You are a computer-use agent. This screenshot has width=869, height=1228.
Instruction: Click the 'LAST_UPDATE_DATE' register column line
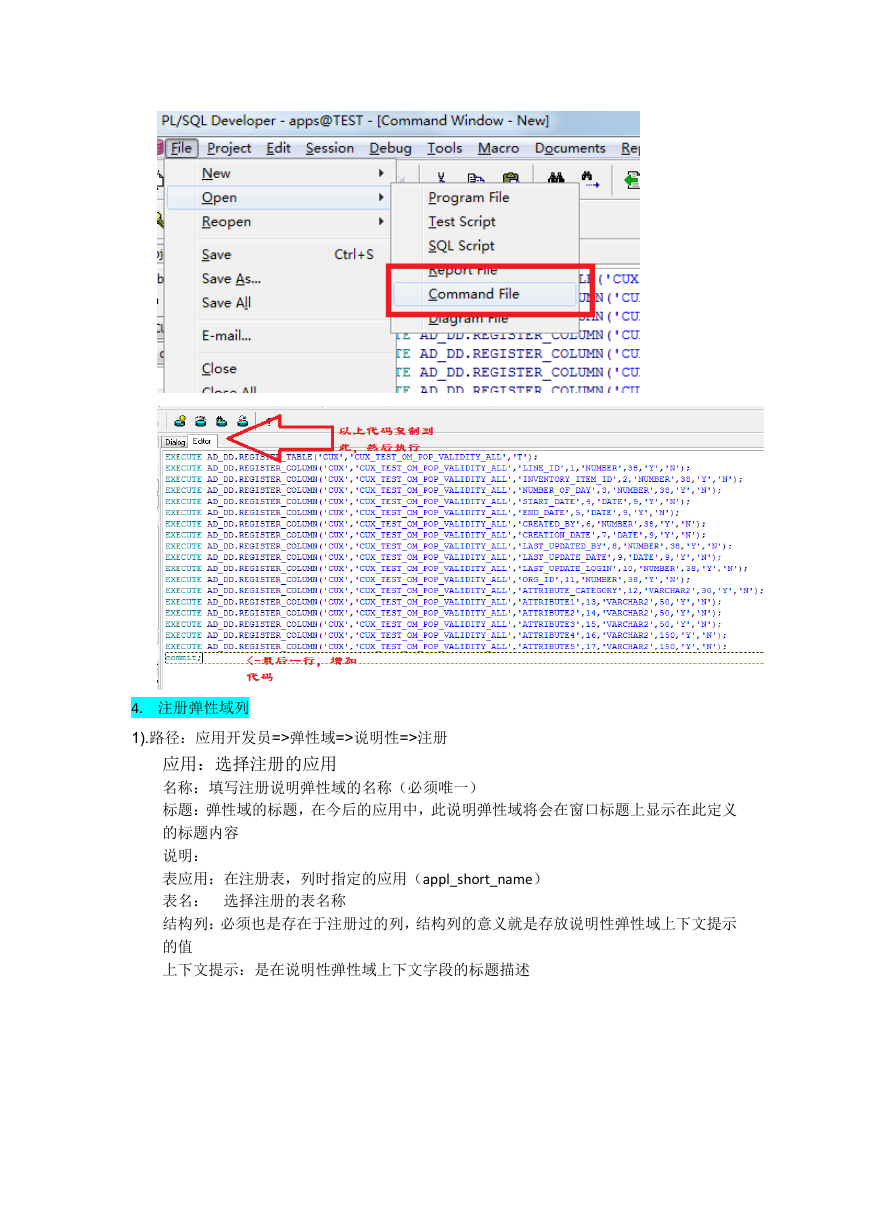click(441, 557)
